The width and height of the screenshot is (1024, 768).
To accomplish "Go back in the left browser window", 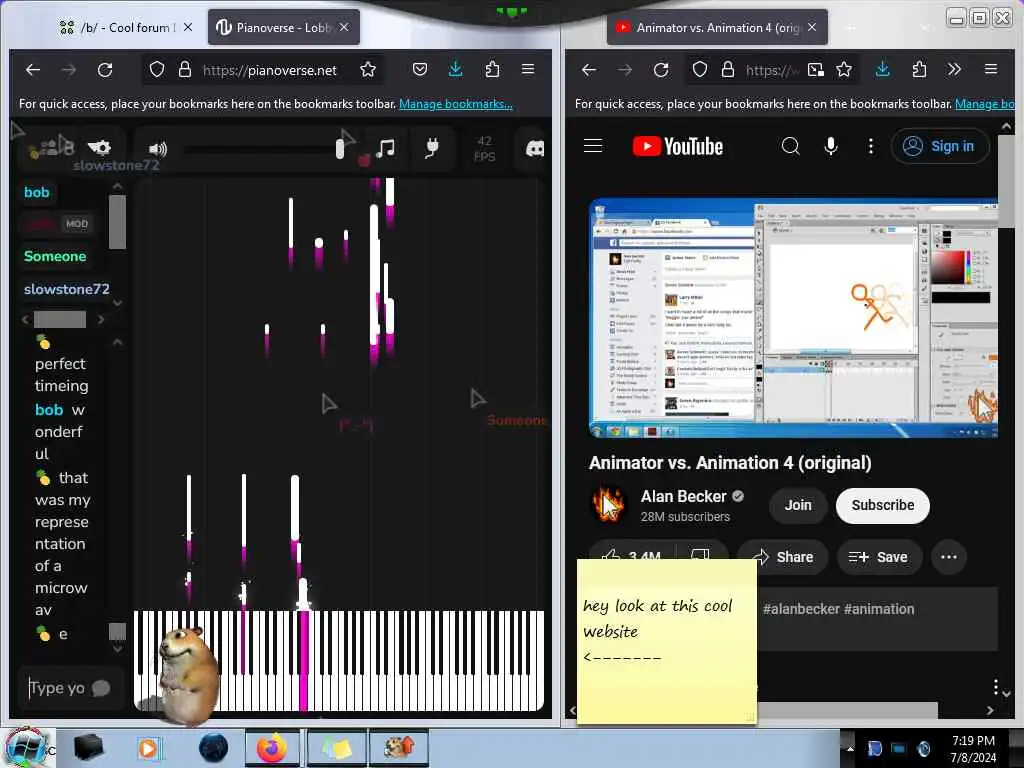I will pyautogui.click(x=33, y=69).
